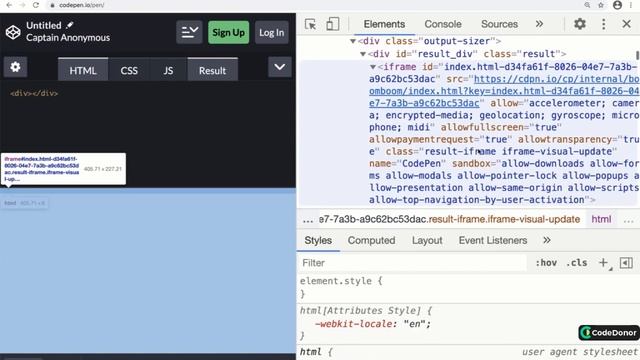Click right breadcrumb ellipsis

click(x=629, y=220)
